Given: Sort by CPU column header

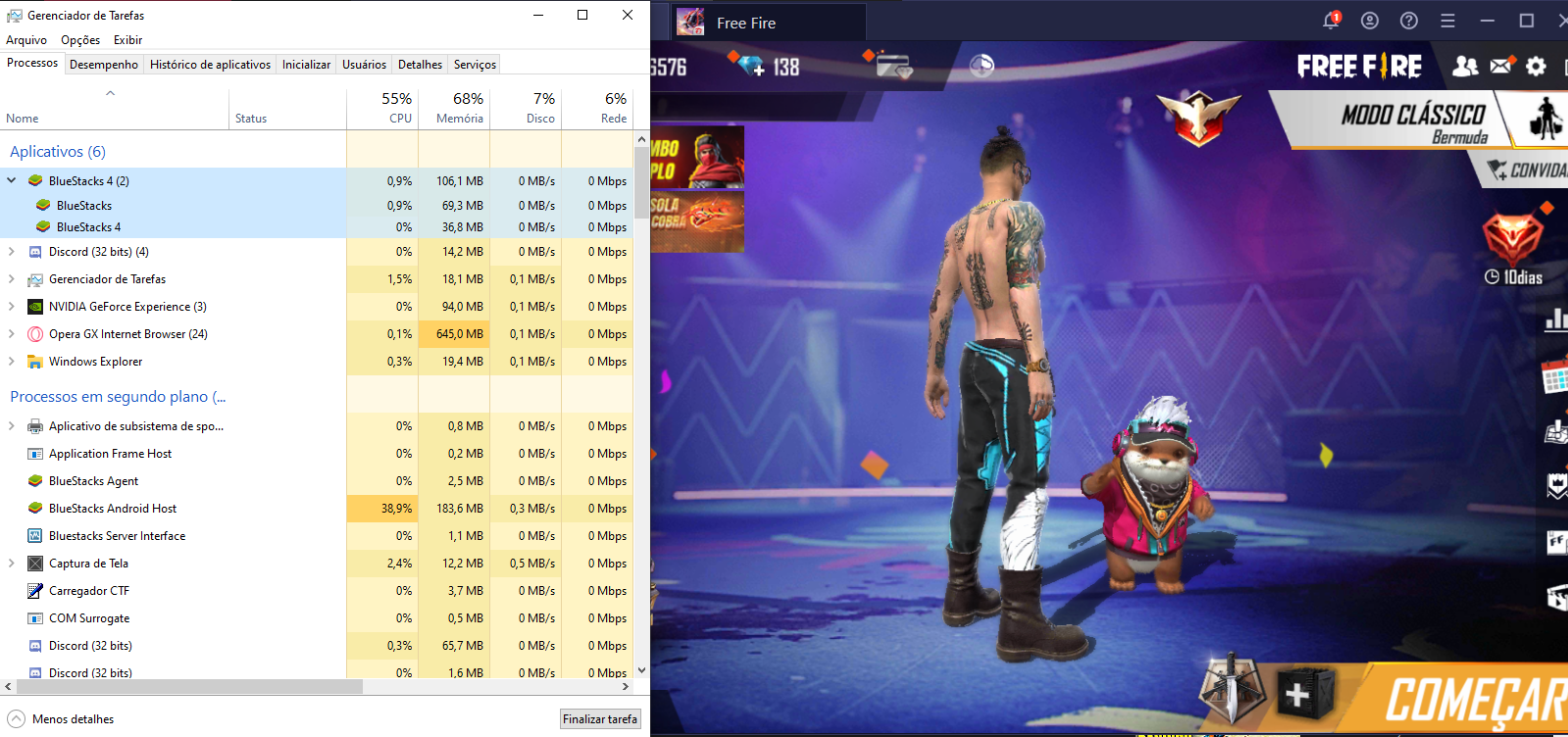Looking at the screenshot, I should pos(382,108).
